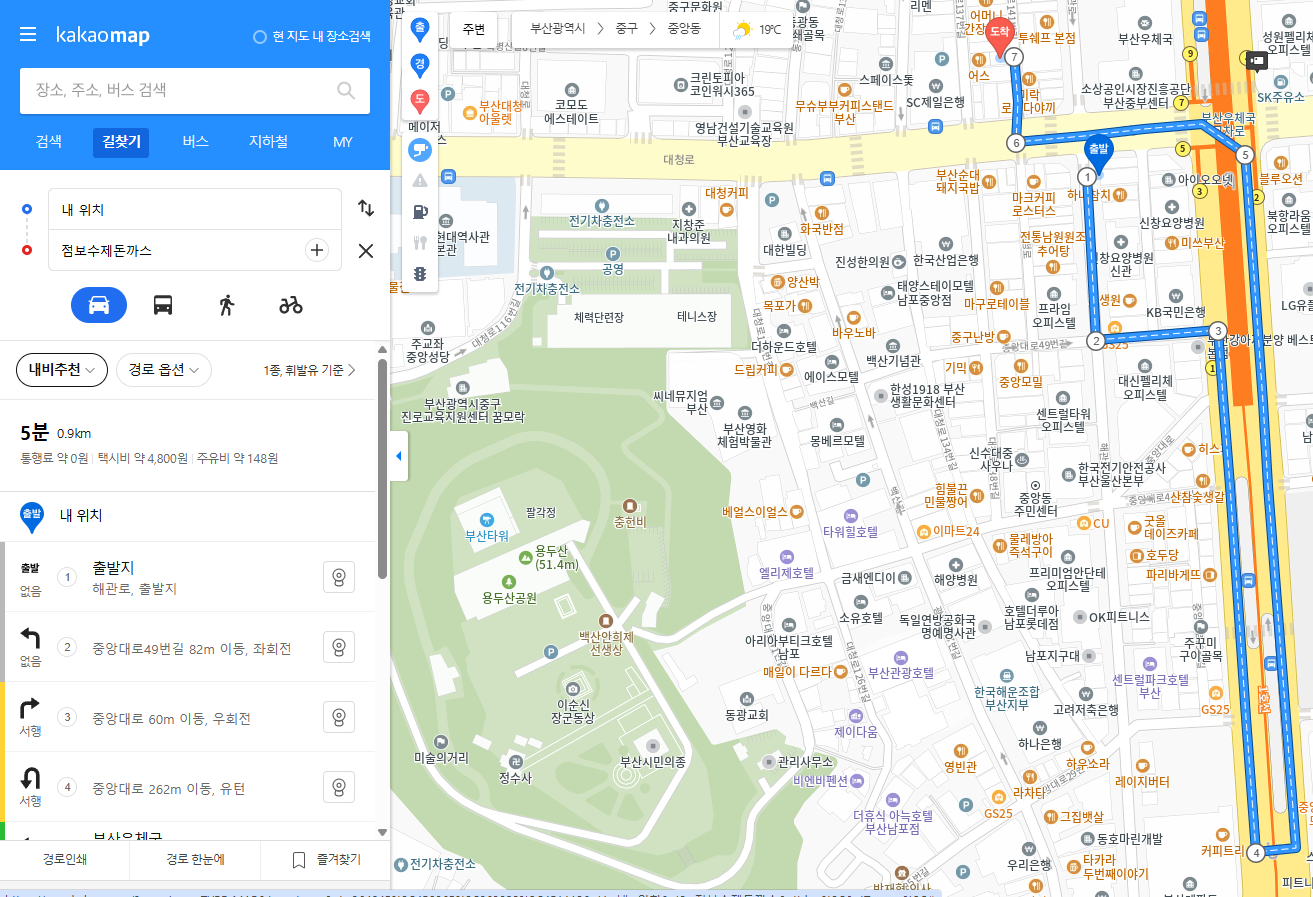Open the MY tab
The image size is (1313, 897).
point(343,142)
